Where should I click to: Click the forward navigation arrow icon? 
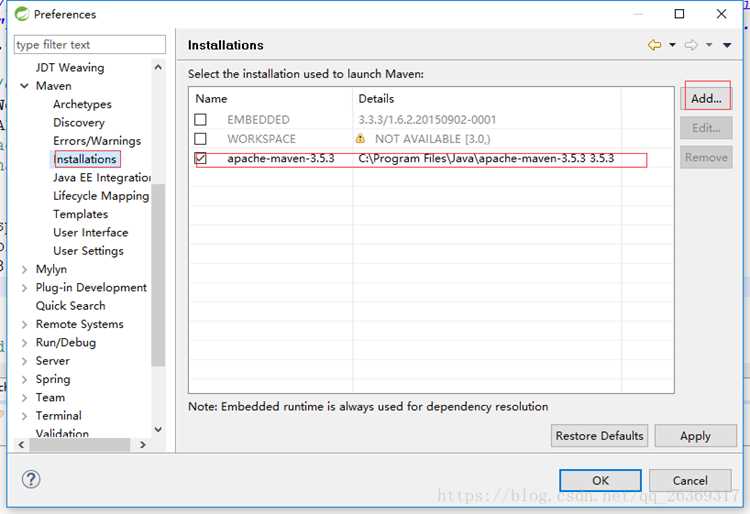(691, 45)
